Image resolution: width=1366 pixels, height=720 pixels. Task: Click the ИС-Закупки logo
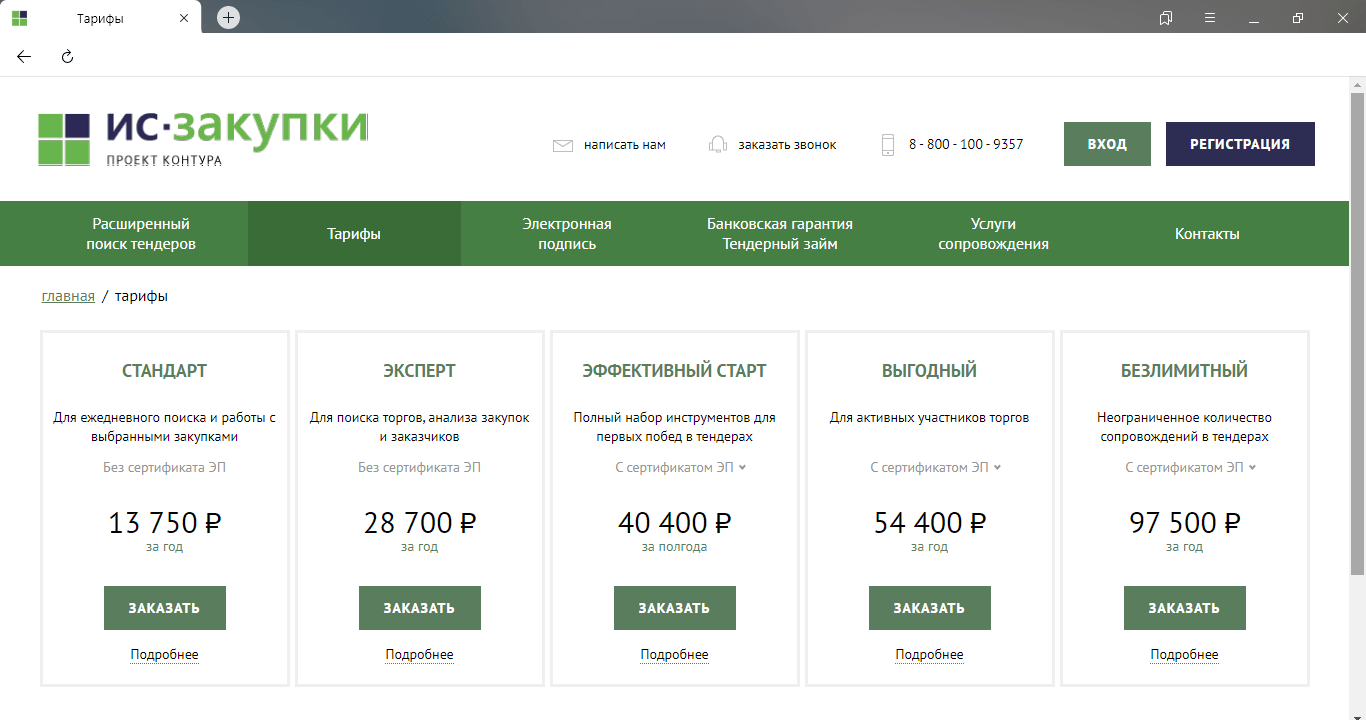203,138
